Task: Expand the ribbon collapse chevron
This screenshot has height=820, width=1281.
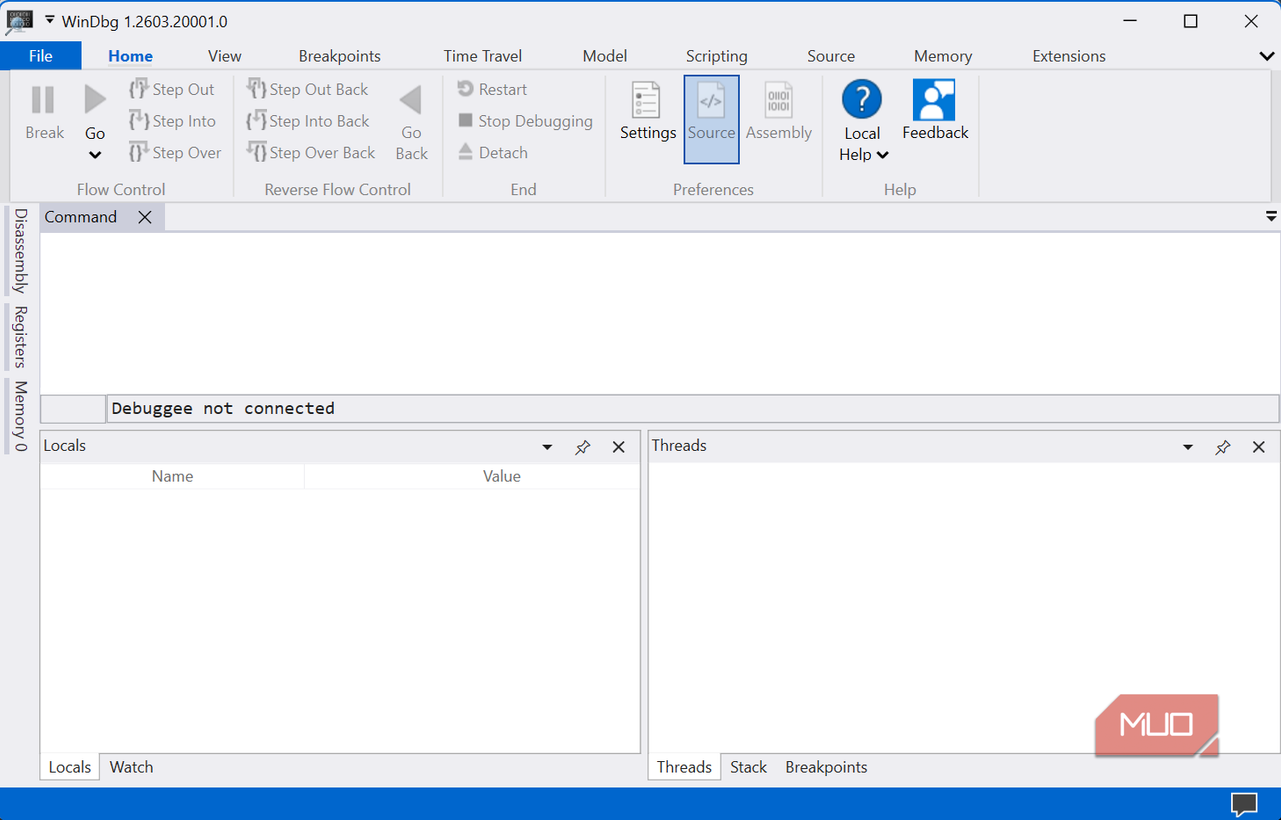Action: pos(1267,56)
